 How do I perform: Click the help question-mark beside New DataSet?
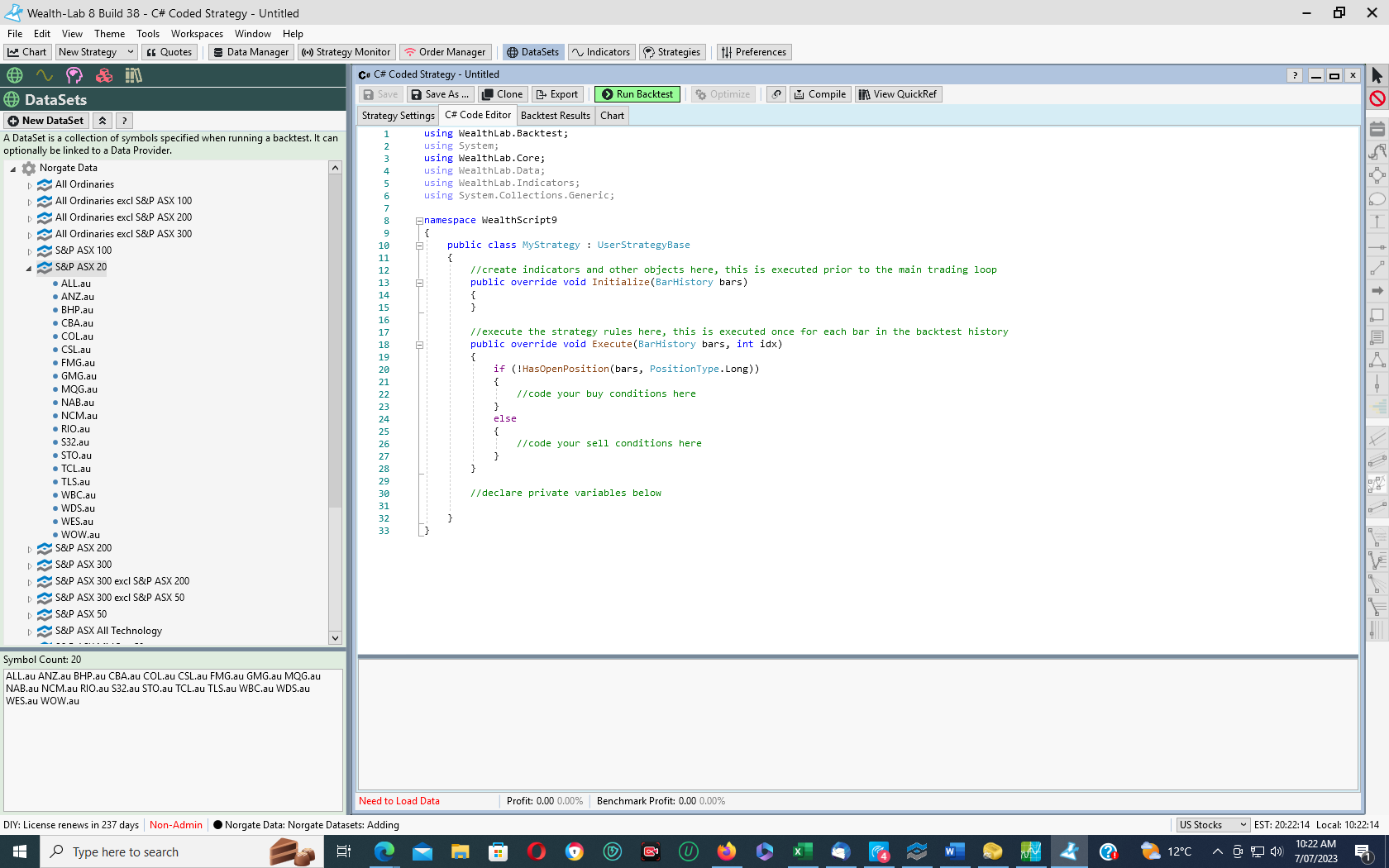(124, 121)
